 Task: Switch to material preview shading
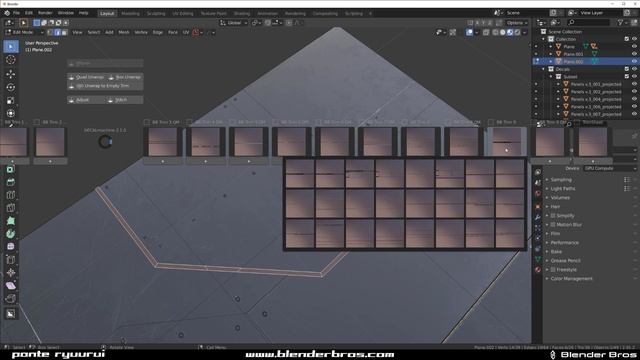coord(510,32)
